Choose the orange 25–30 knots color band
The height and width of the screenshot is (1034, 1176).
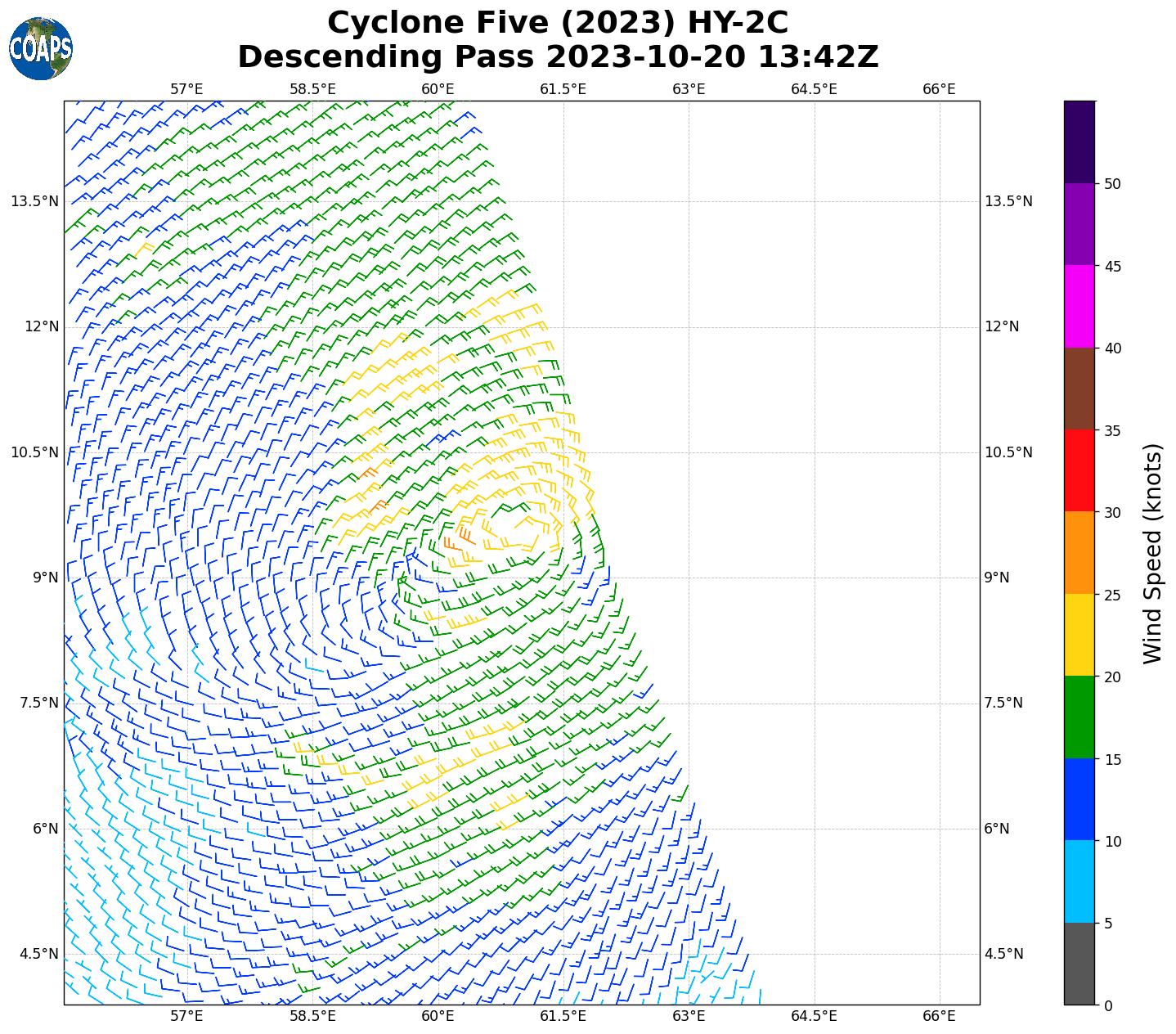pos(1079,553)
